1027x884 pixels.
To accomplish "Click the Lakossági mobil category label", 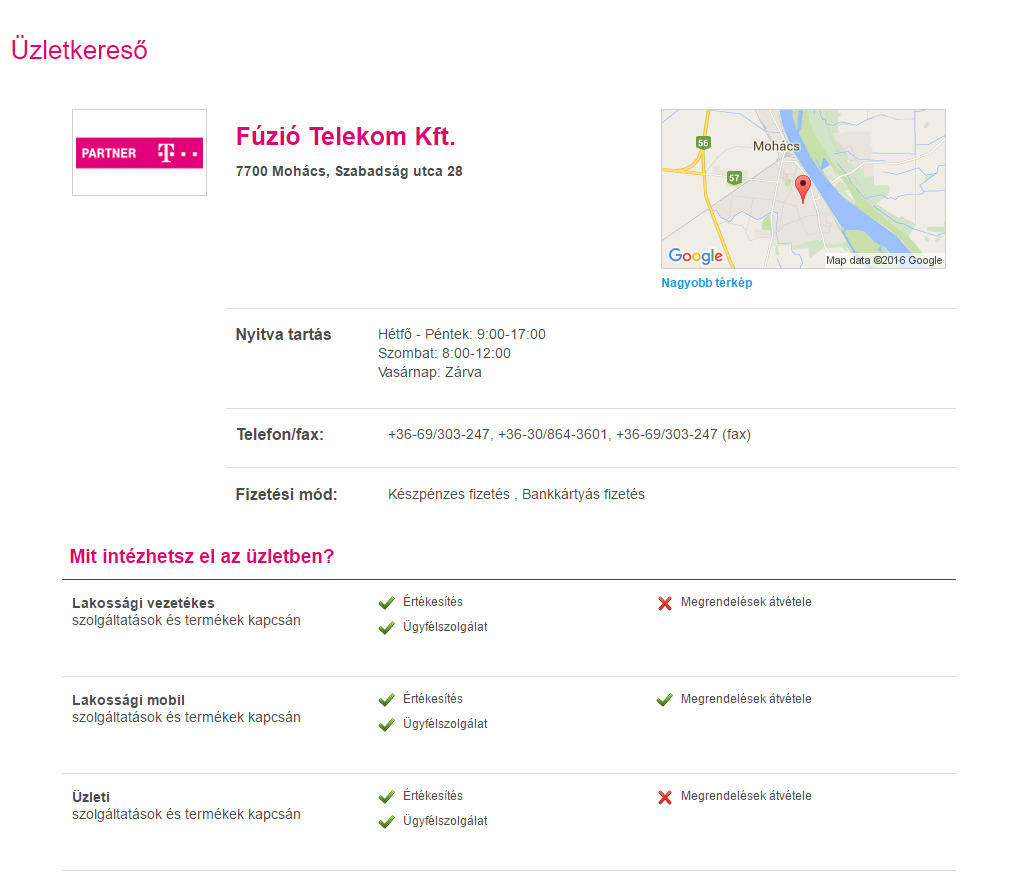I will pos(128,700).
